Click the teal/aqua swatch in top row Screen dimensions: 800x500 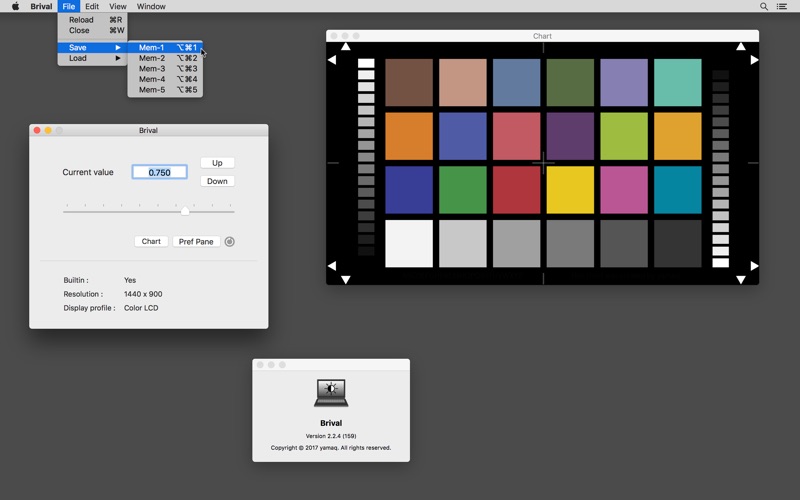tap(678, 82)
